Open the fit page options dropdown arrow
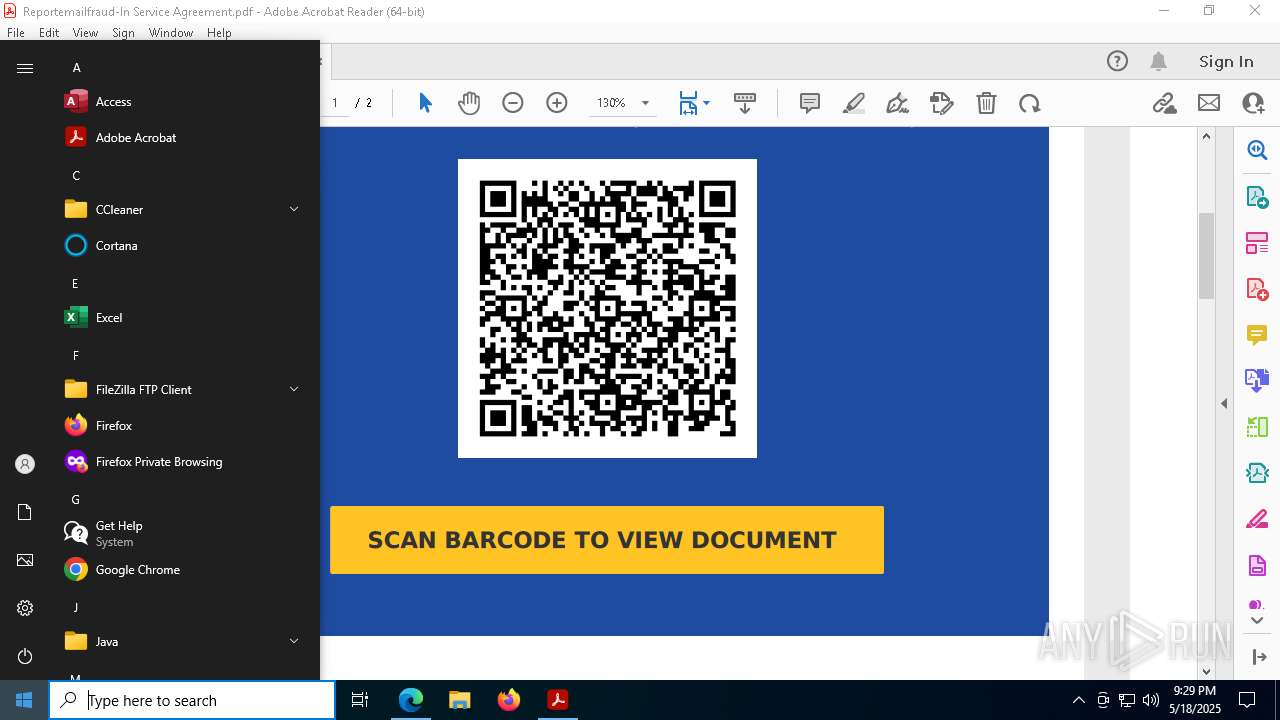 coord(706,103)
